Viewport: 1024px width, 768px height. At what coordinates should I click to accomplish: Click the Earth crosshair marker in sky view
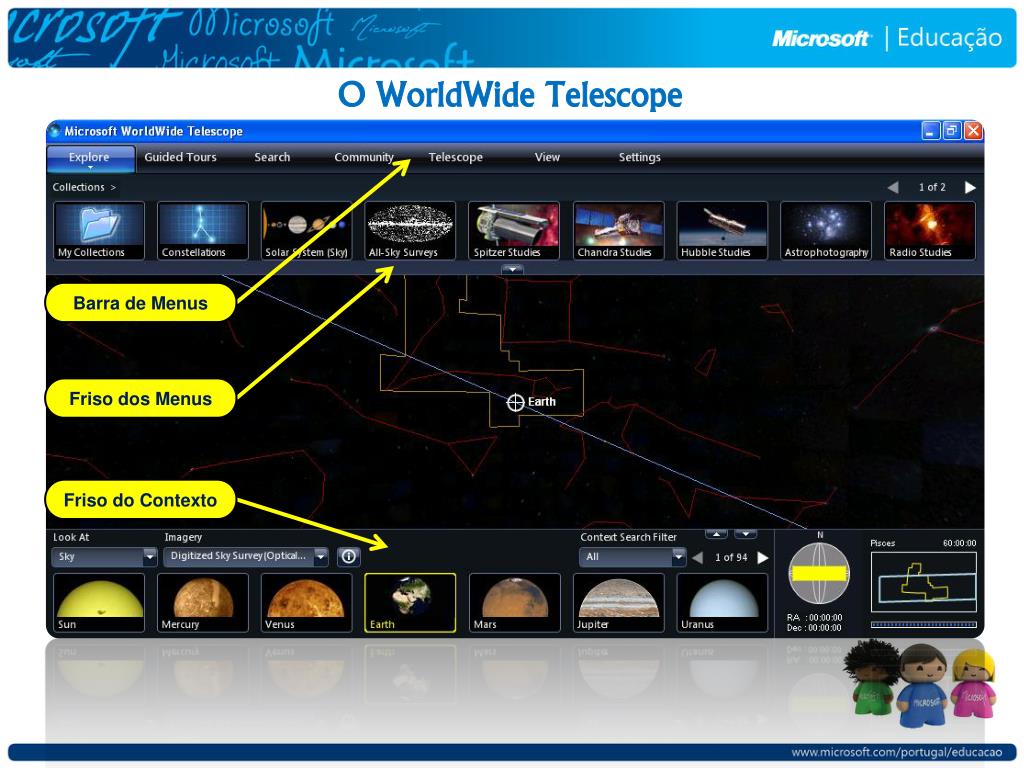515,402
